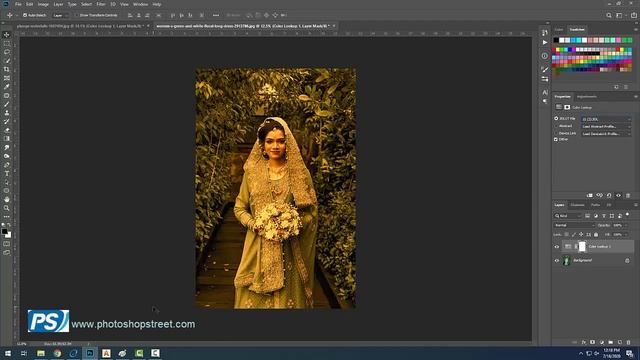Select the Lasso tool

point(7,52)
